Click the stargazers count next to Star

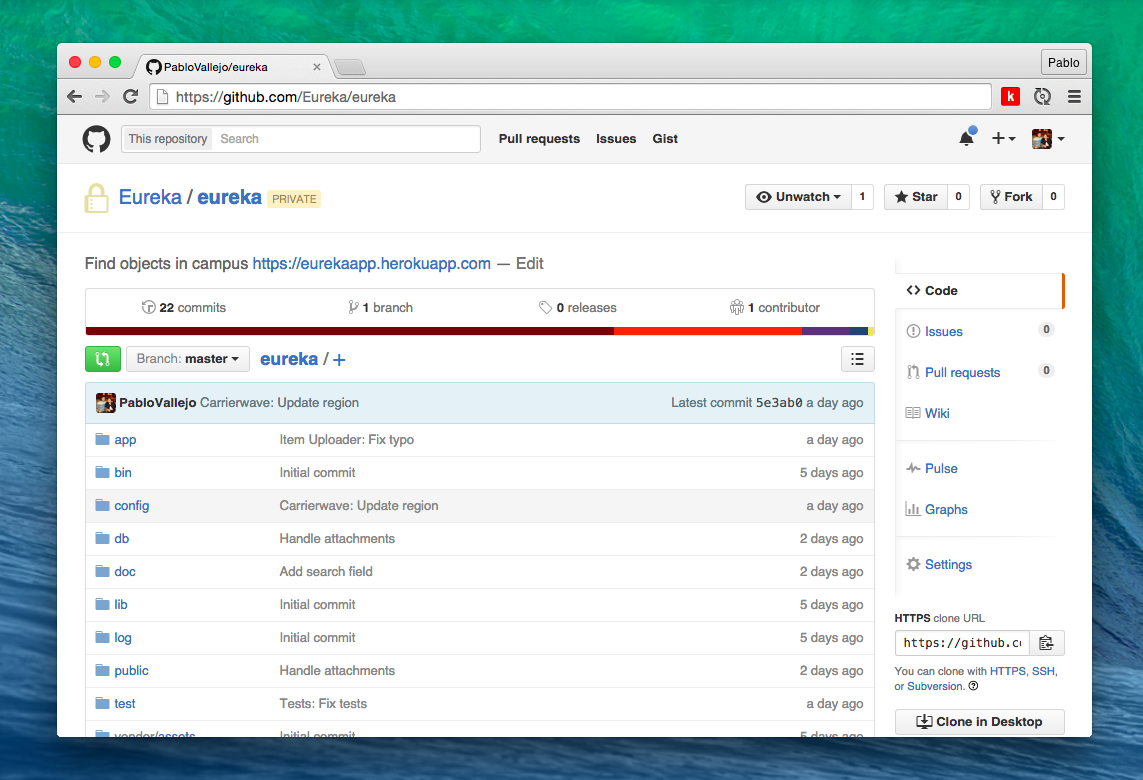click(958, 197)
